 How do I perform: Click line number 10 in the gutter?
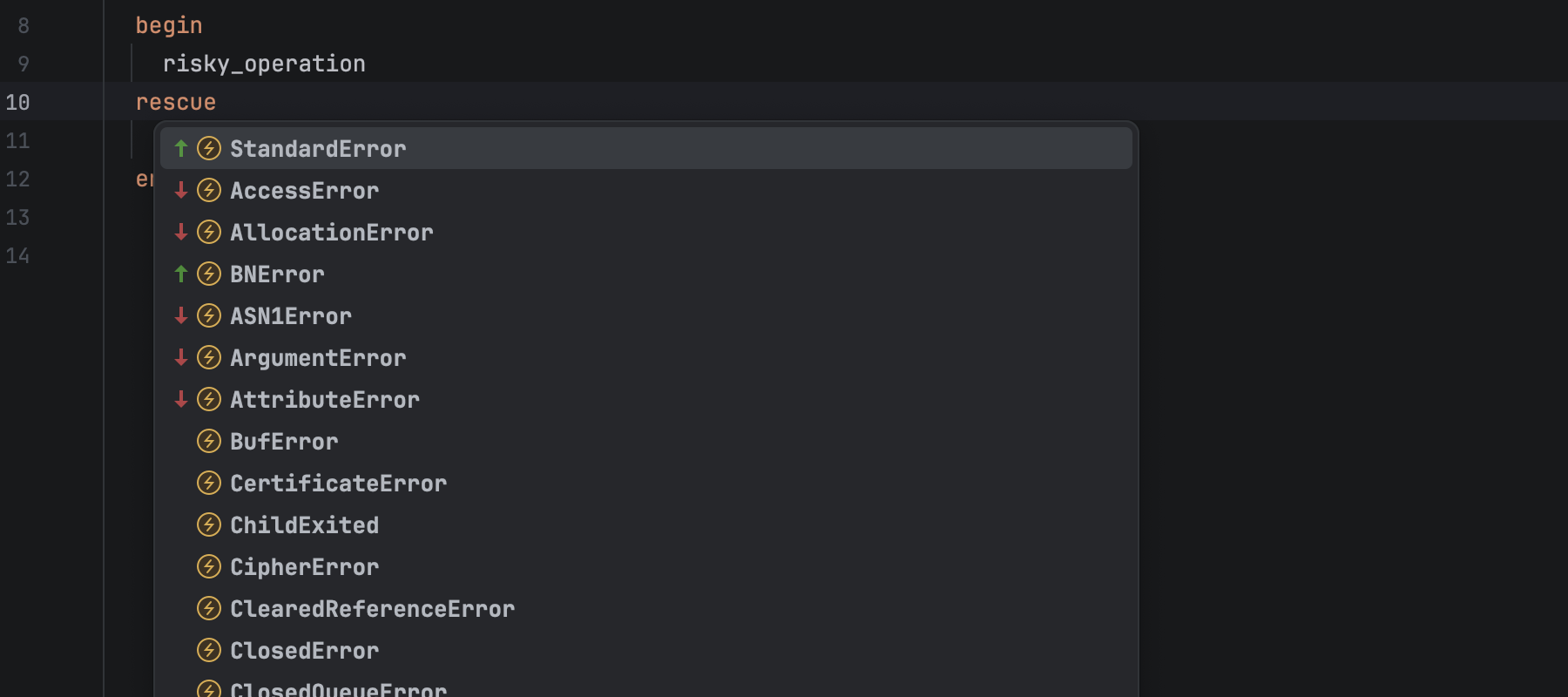pos(17,103)
